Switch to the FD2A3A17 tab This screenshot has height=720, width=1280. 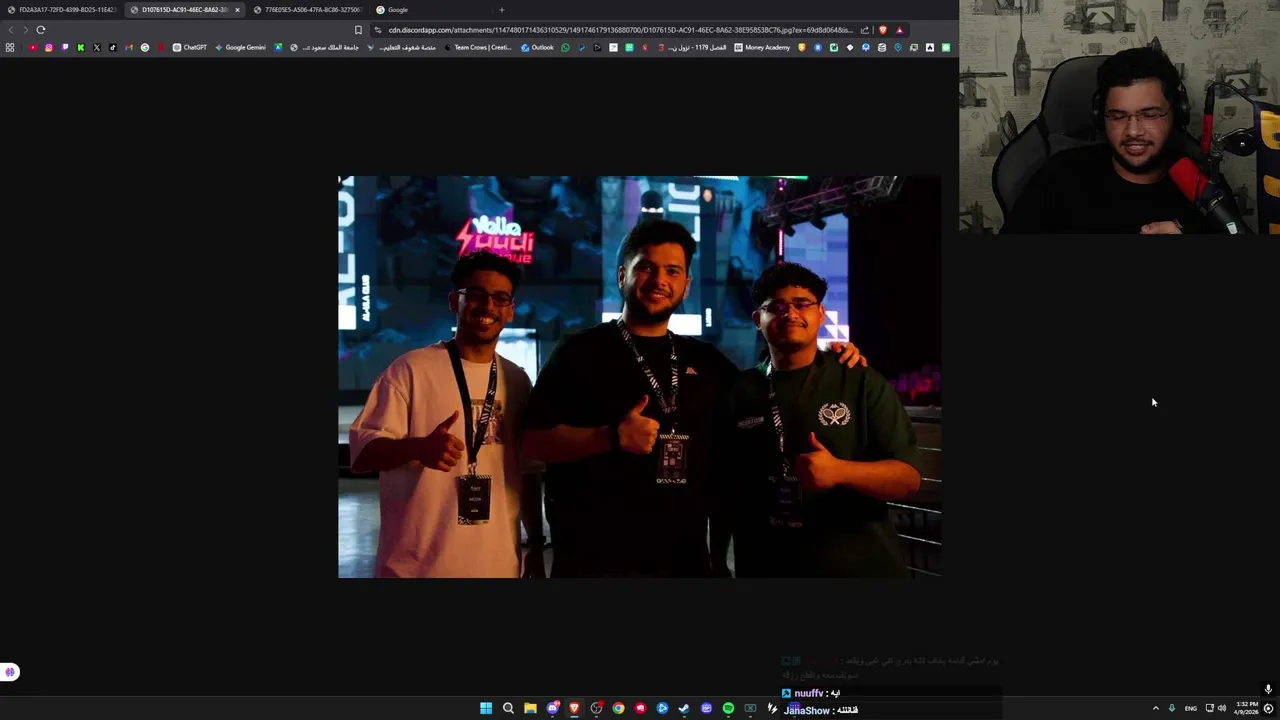click(62, 10)
